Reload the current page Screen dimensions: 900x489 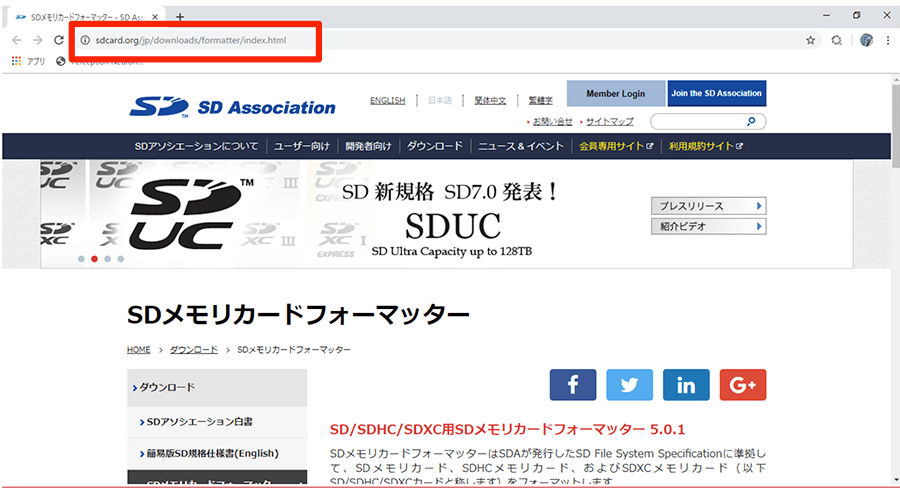point(59,40)
